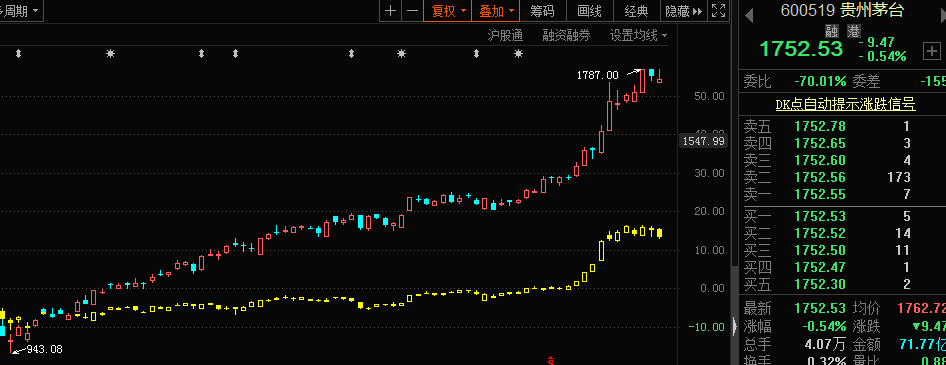Click the 委比 -70.01% value
Image resolution: width=946 pixels, height=365 pixels.
coord(821,81)
